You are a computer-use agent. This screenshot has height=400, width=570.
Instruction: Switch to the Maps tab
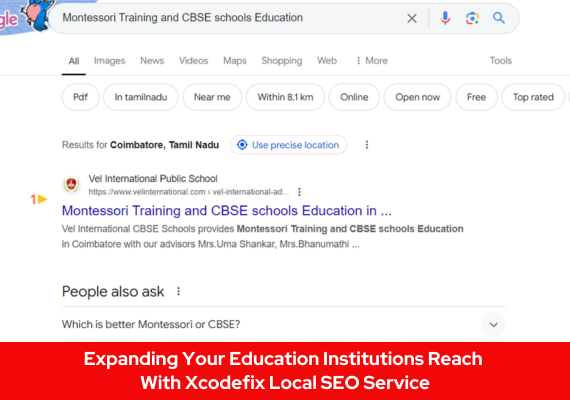235,61
